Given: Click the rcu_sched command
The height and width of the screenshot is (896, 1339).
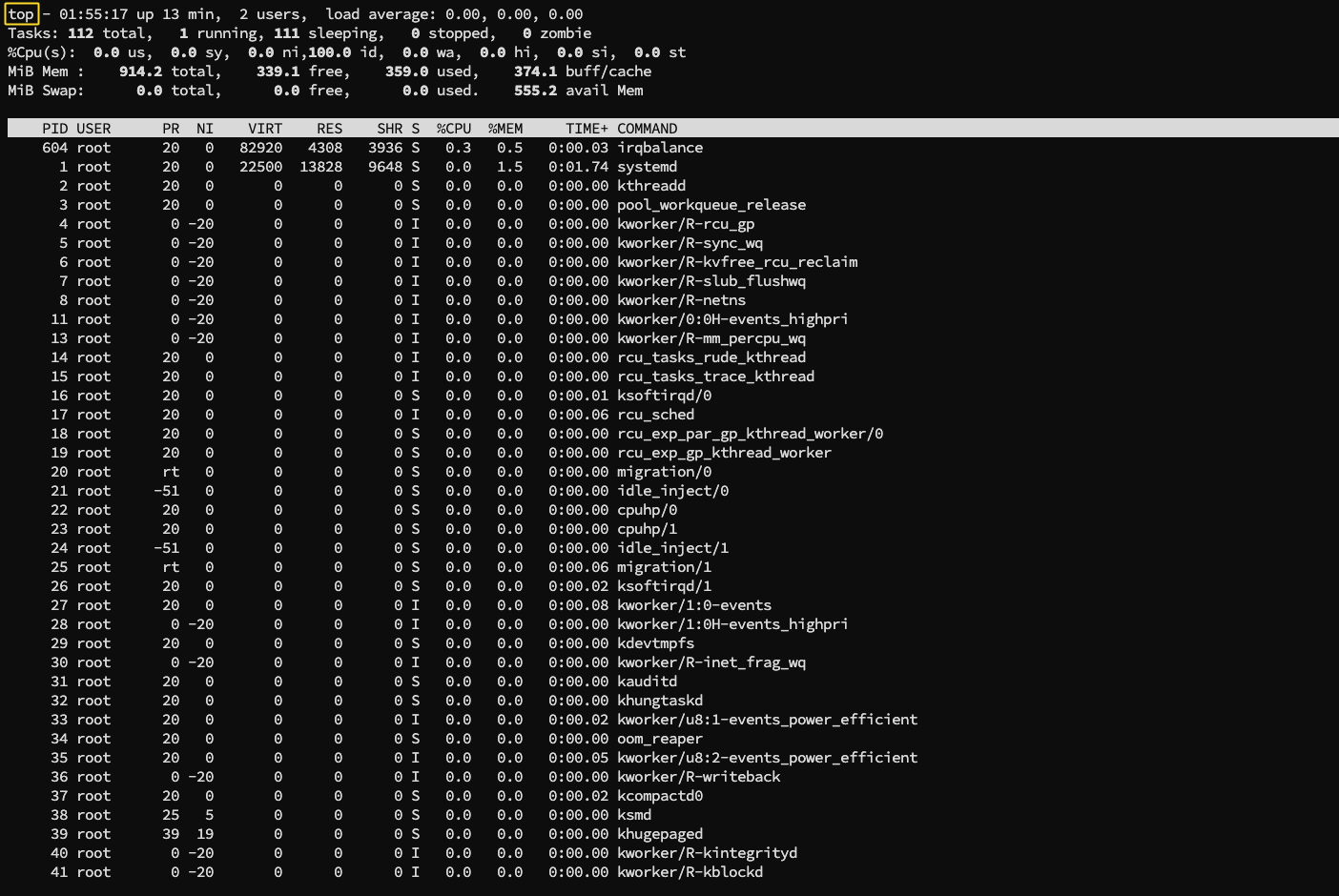Looking at the screenshot, I should pos(656,415).
